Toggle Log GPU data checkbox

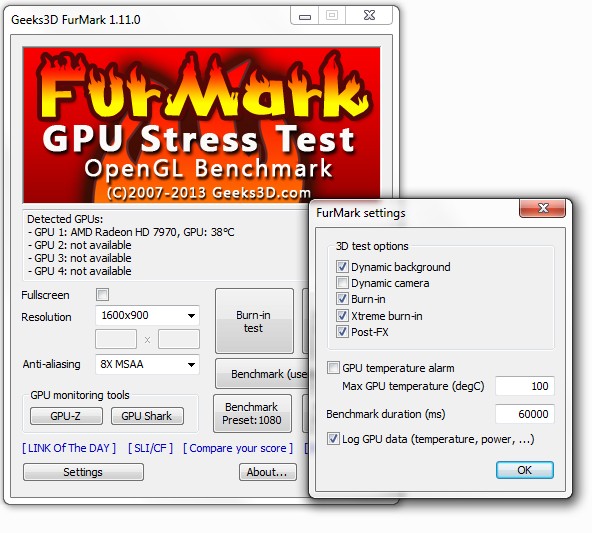333,439
